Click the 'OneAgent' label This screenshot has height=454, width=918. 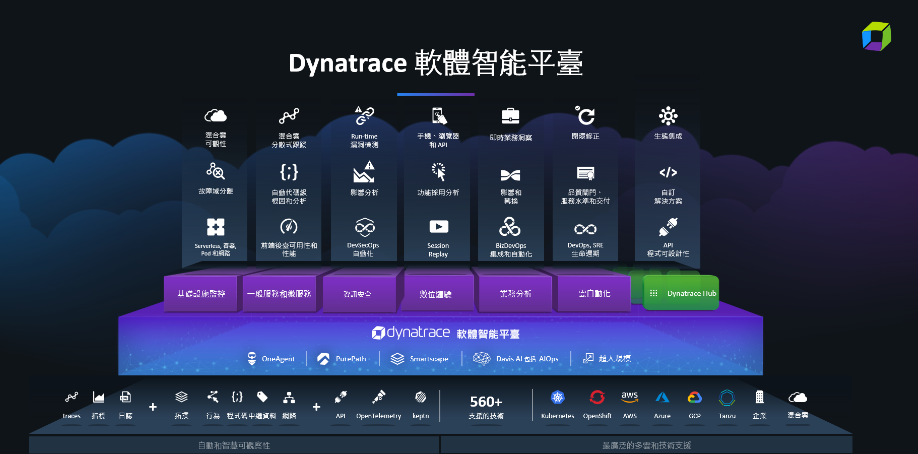pos(278,359)
